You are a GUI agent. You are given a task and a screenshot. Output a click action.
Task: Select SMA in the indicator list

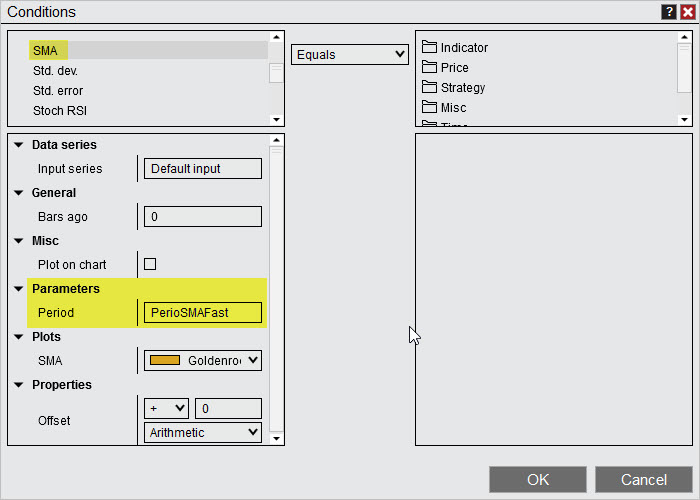coord(148,50)
